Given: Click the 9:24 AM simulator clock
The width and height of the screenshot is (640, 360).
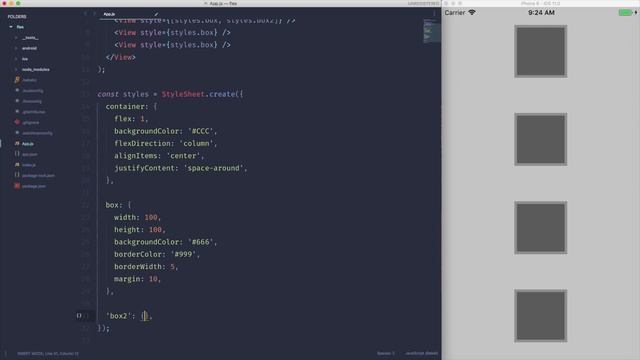Looking at the screenshot, I should 541,13.
